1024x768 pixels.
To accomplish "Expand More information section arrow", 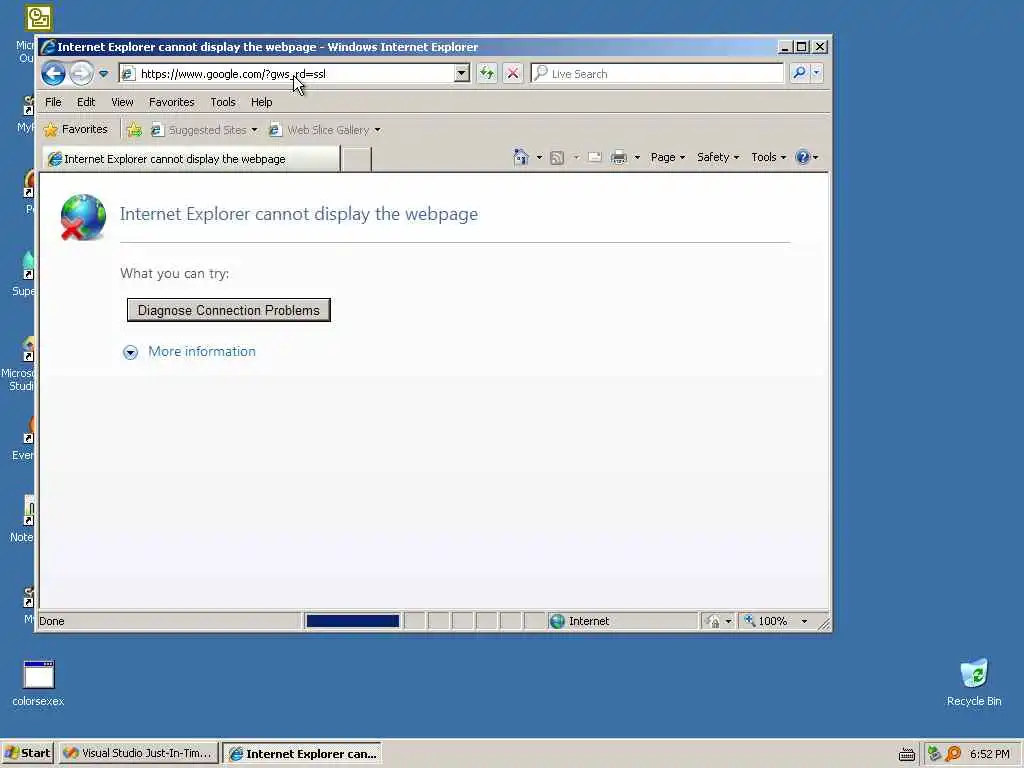I will click(x=131, y=353).
